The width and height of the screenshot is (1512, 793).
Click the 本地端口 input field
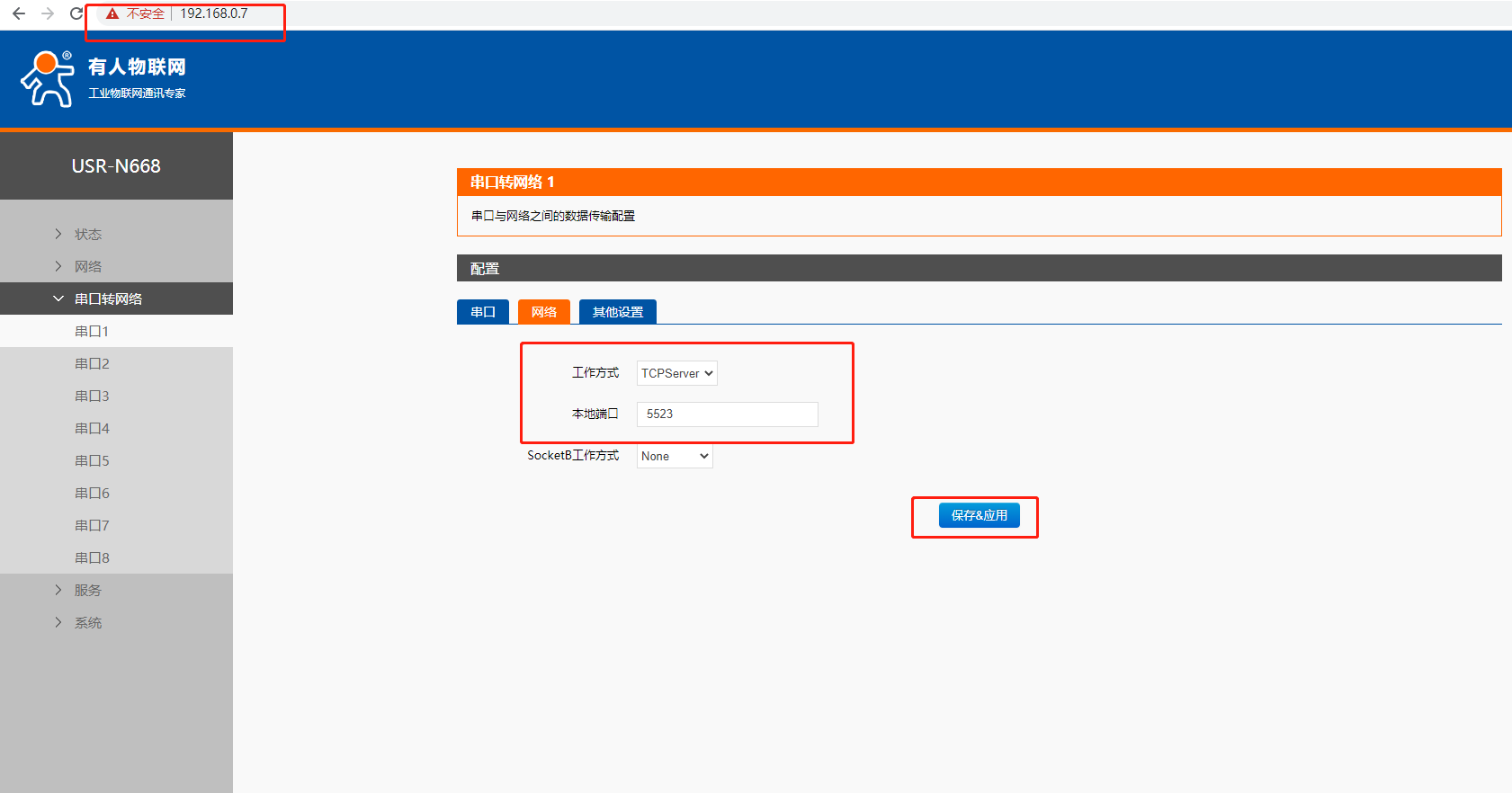(x=727, y=414)
